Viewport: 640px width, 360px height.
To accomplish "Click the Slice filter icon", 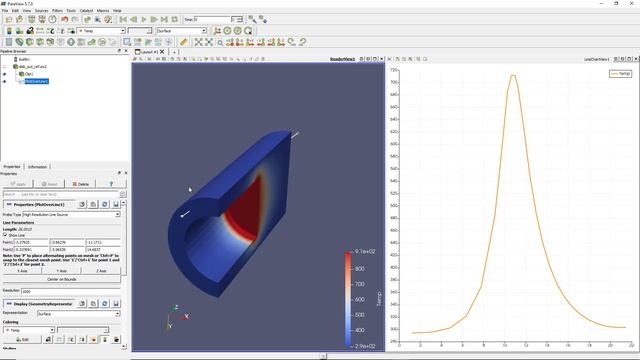I will click(x=40, y=42).
